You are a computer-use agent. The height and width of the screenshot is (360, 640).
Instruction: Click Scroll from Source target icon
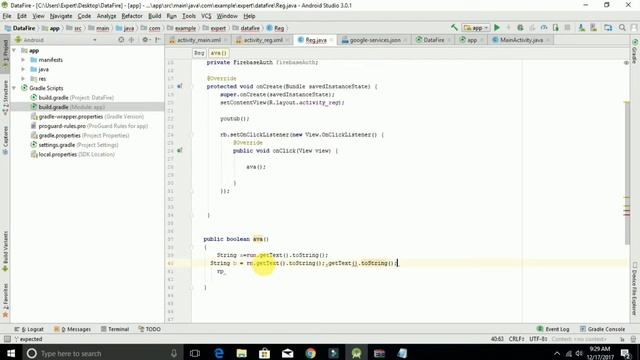click(121, 40)
